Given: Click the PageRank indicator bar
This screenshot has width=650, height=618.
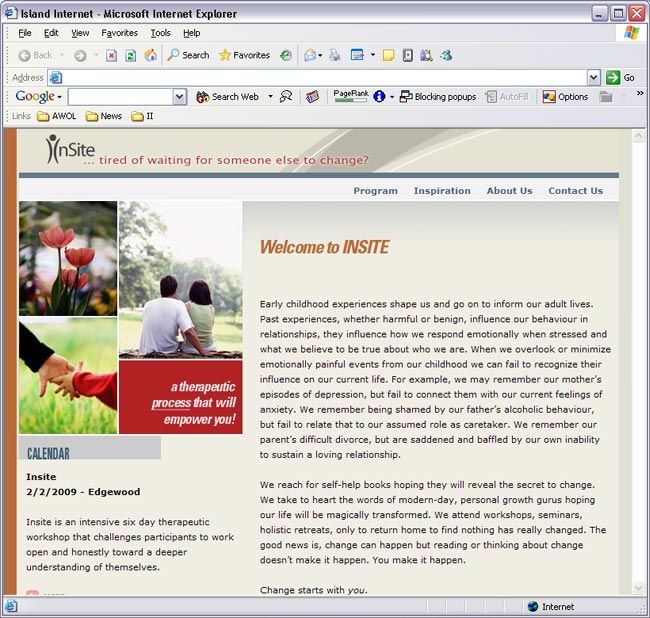Looking at the screenshot, I should 350,99.
